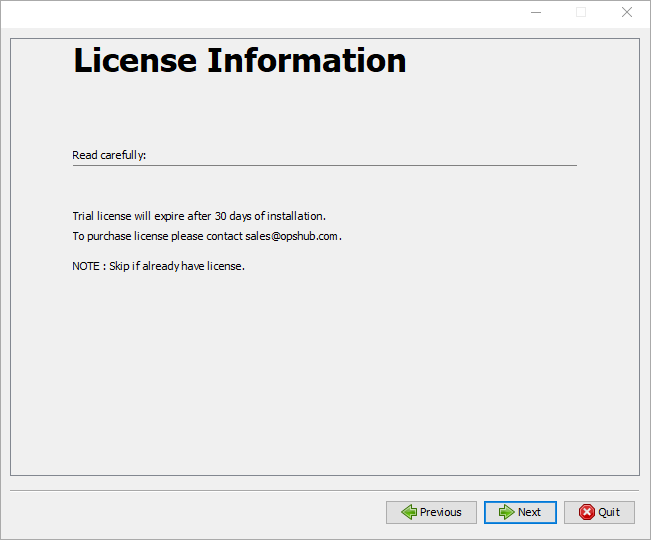Screen dimensions: 651x540
Task: Click the License Information heading
Action: click(x=240, y=60)
